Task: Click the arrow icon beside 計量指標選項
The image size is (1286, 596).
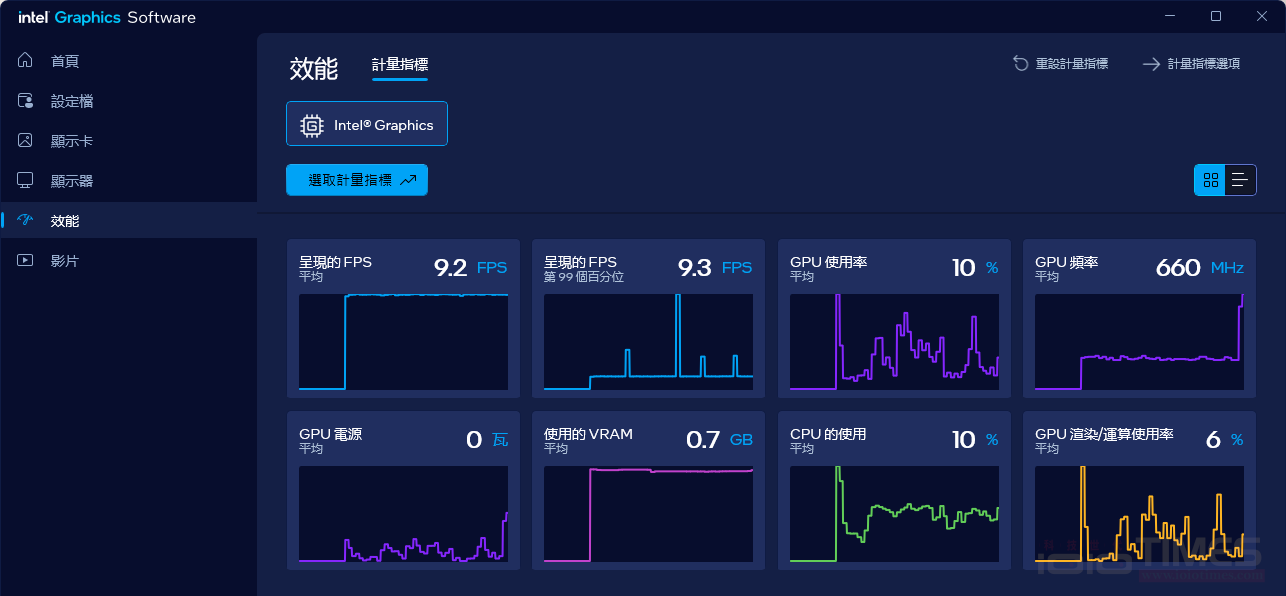Action: tap(1151, 64)
